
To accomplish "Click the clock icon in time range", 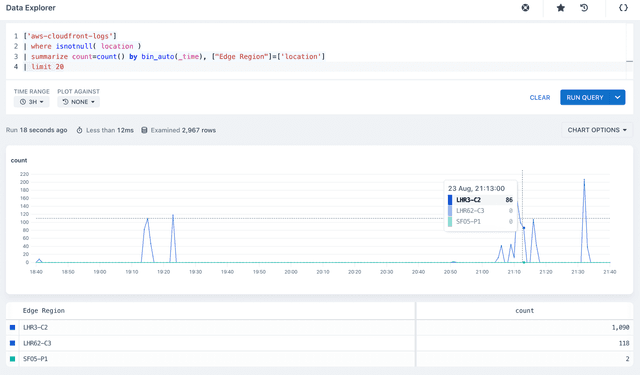I will tap(23, 102).
